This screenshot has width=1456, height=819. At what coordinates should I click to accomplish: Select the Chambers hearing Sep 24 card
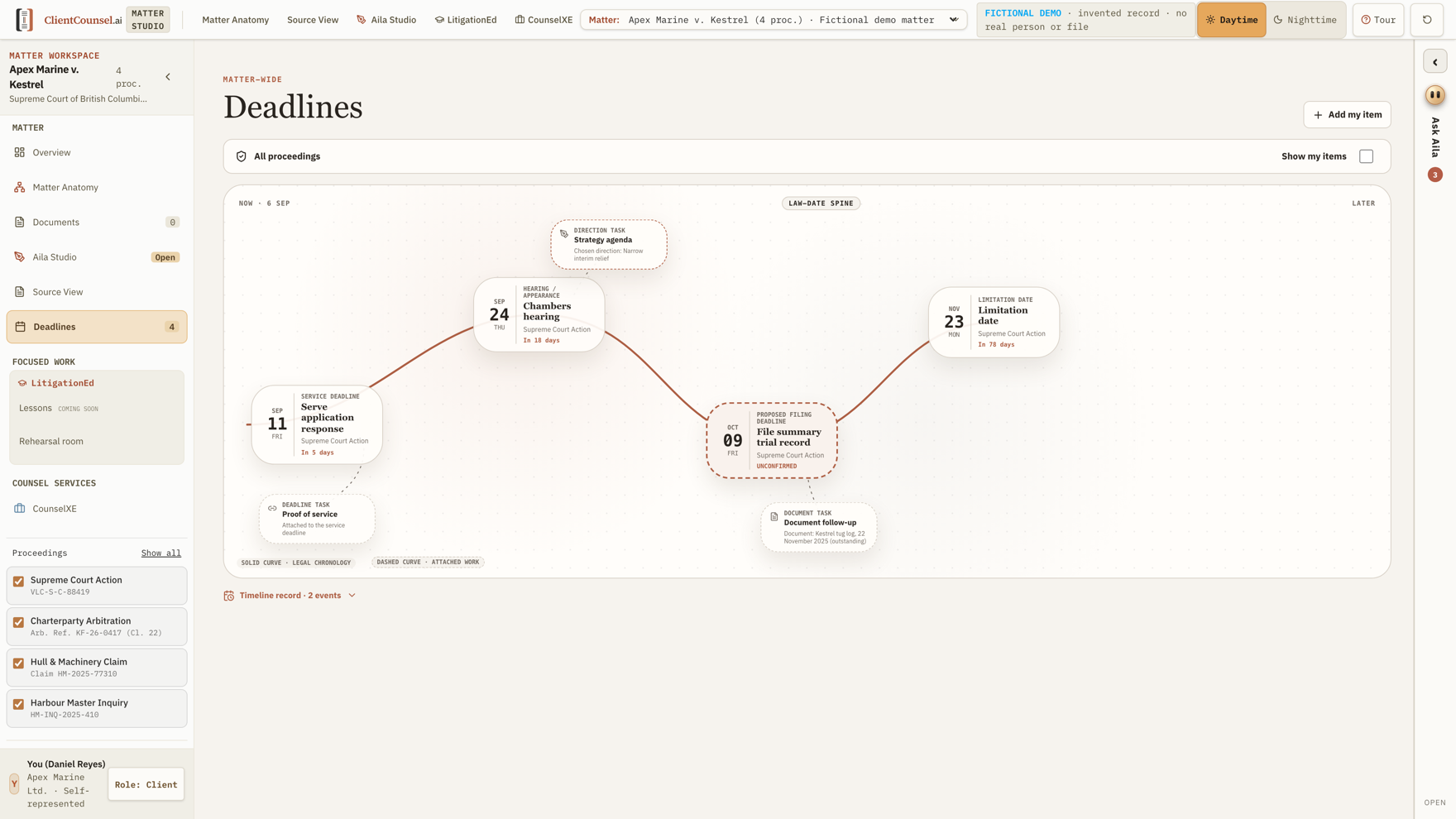(539, 314)
